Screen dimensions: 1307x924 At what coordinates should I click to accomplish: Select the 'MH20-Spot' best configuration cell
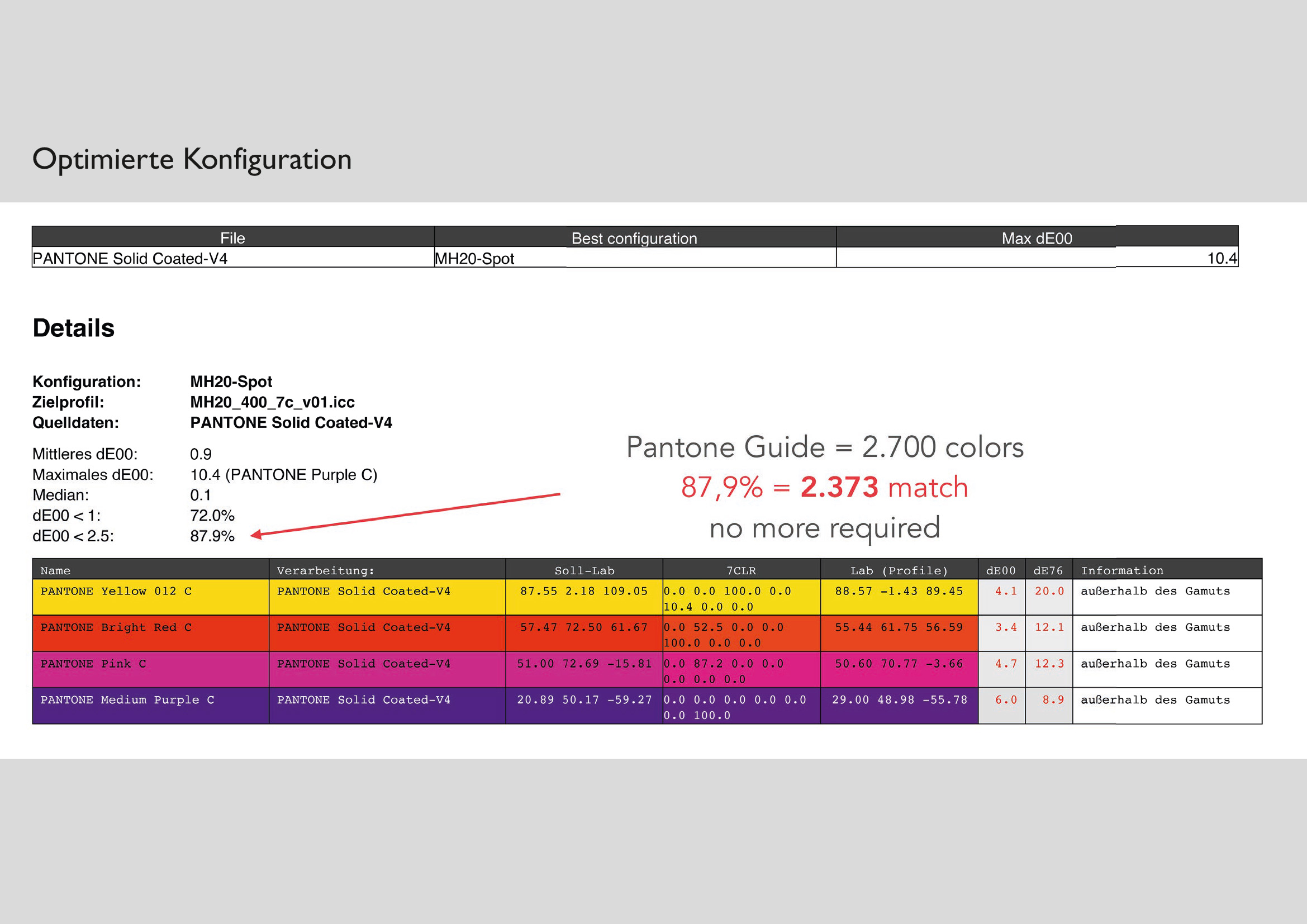tap(635, 258)
